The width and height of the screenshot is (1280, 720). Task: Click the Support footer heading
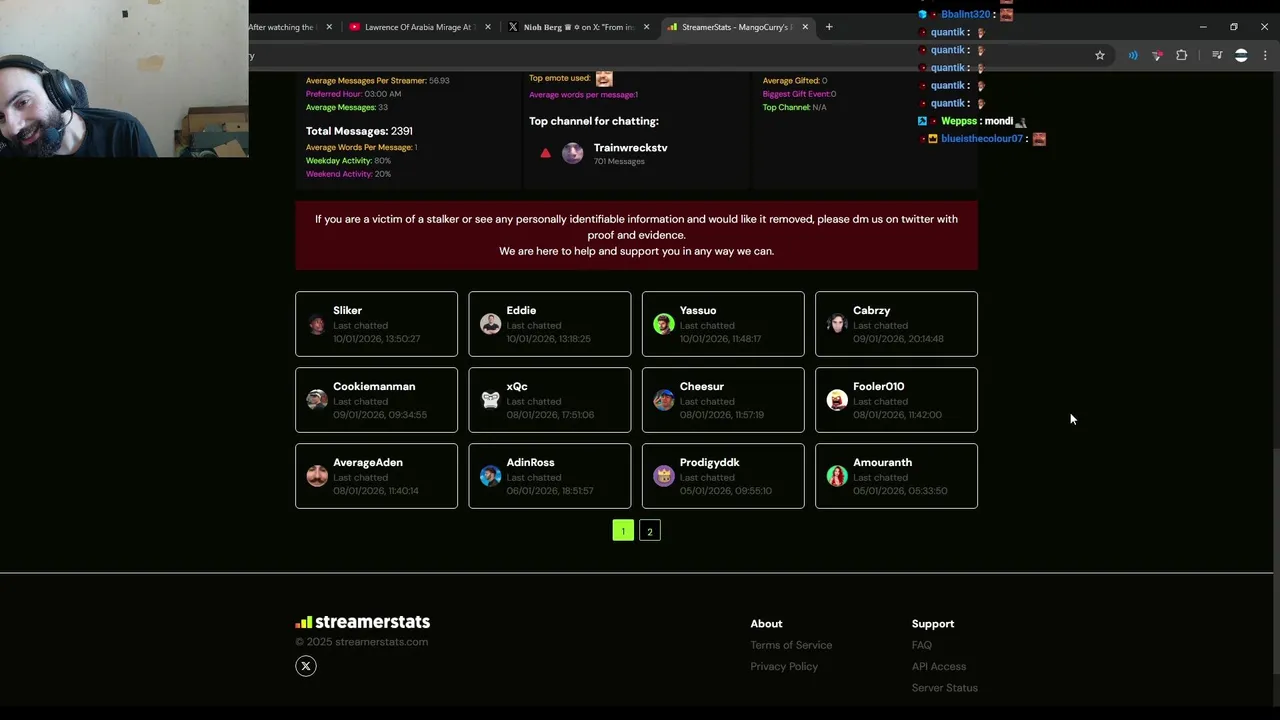933,624
